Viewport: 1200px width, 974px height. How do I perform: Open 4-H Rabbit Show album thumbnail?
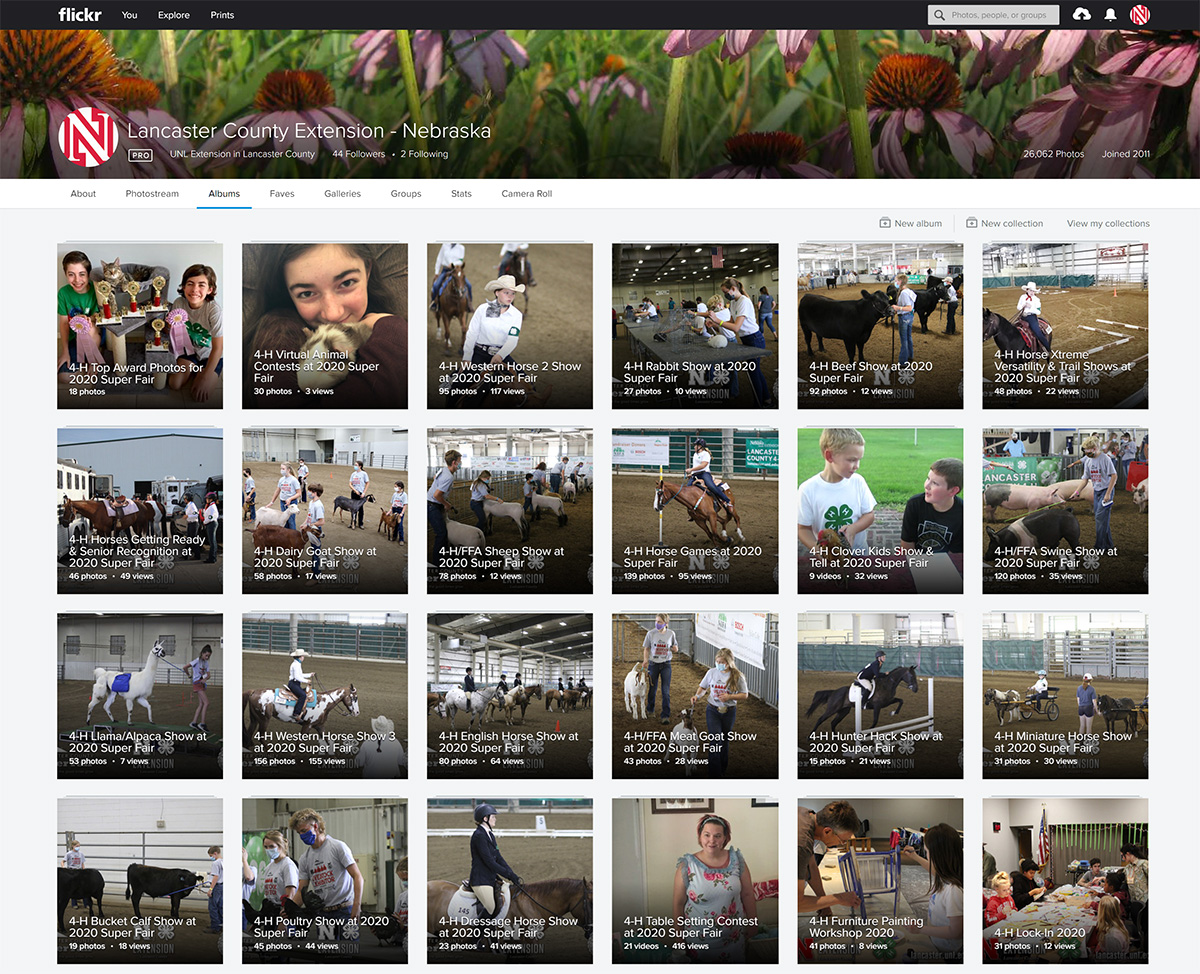[x=695, y=326]
